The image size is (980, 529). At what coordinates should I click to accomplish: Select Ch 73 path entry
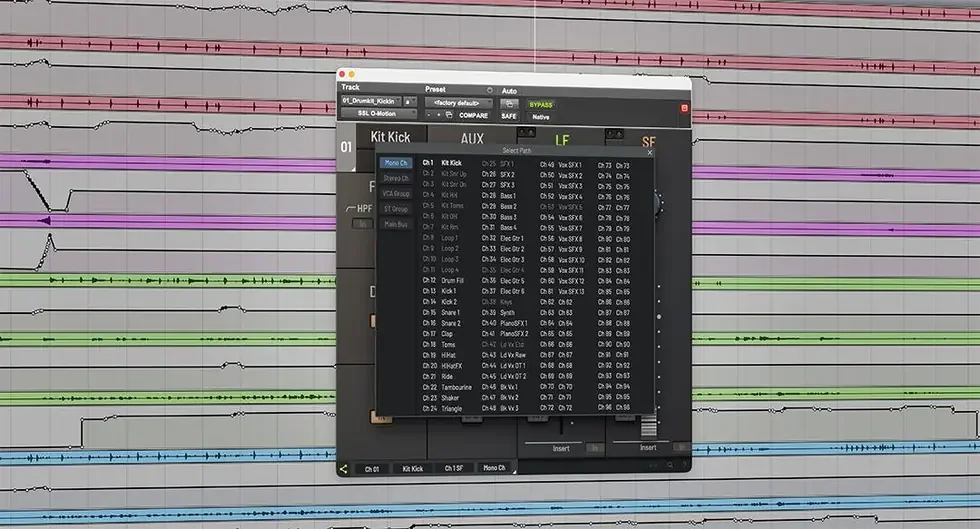pyautogui.click(x=614, y=166)
